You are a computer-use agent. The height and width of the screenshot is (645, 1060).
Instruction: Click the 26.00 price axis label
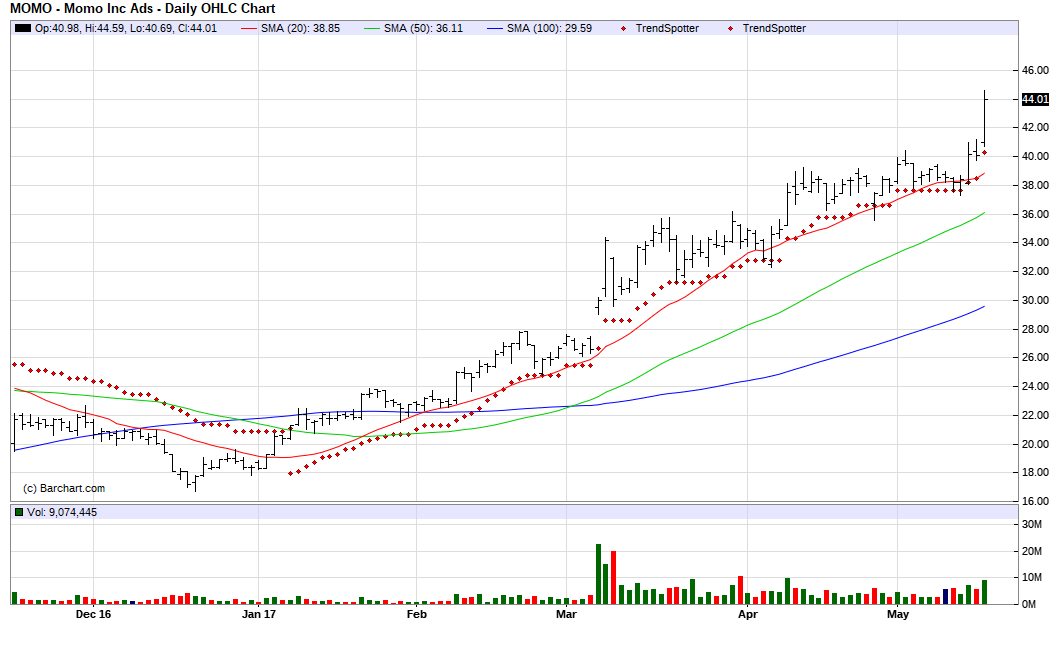(x=1035, y=357)
